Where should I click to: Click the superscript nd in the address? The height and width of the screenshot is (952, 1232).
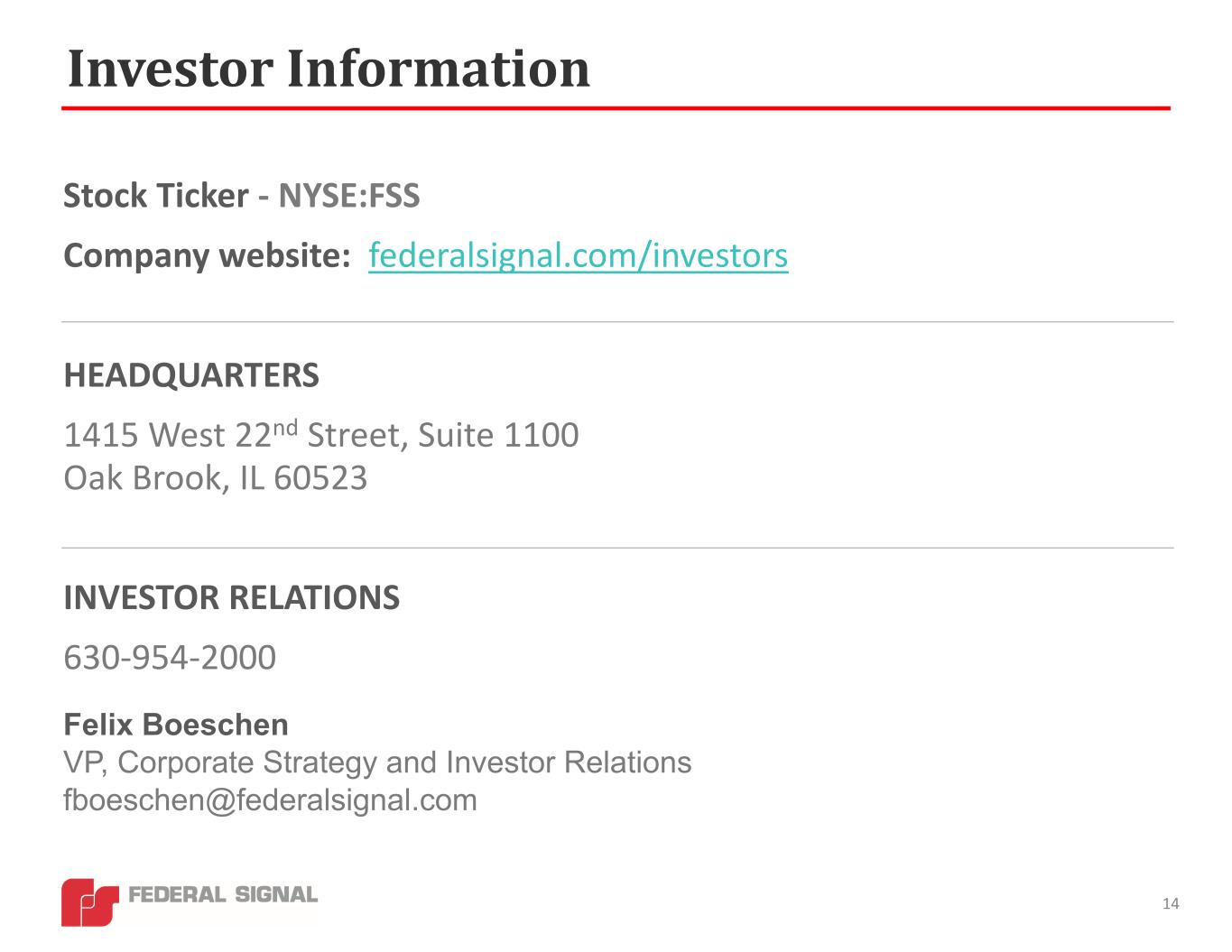pyautogui.click(x=285, y=426)
